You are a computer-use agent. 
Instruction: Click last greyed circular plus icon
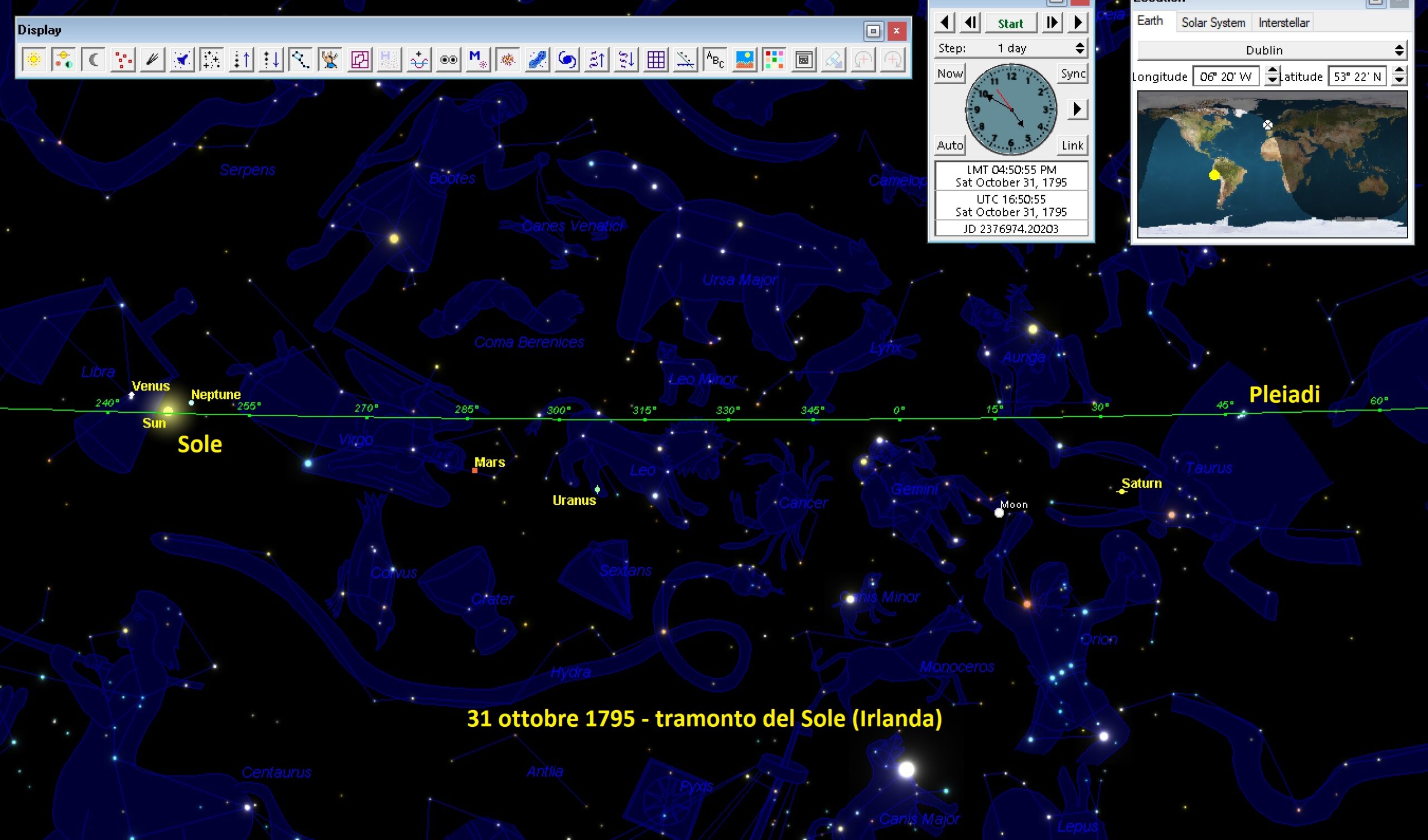[892, 60]
